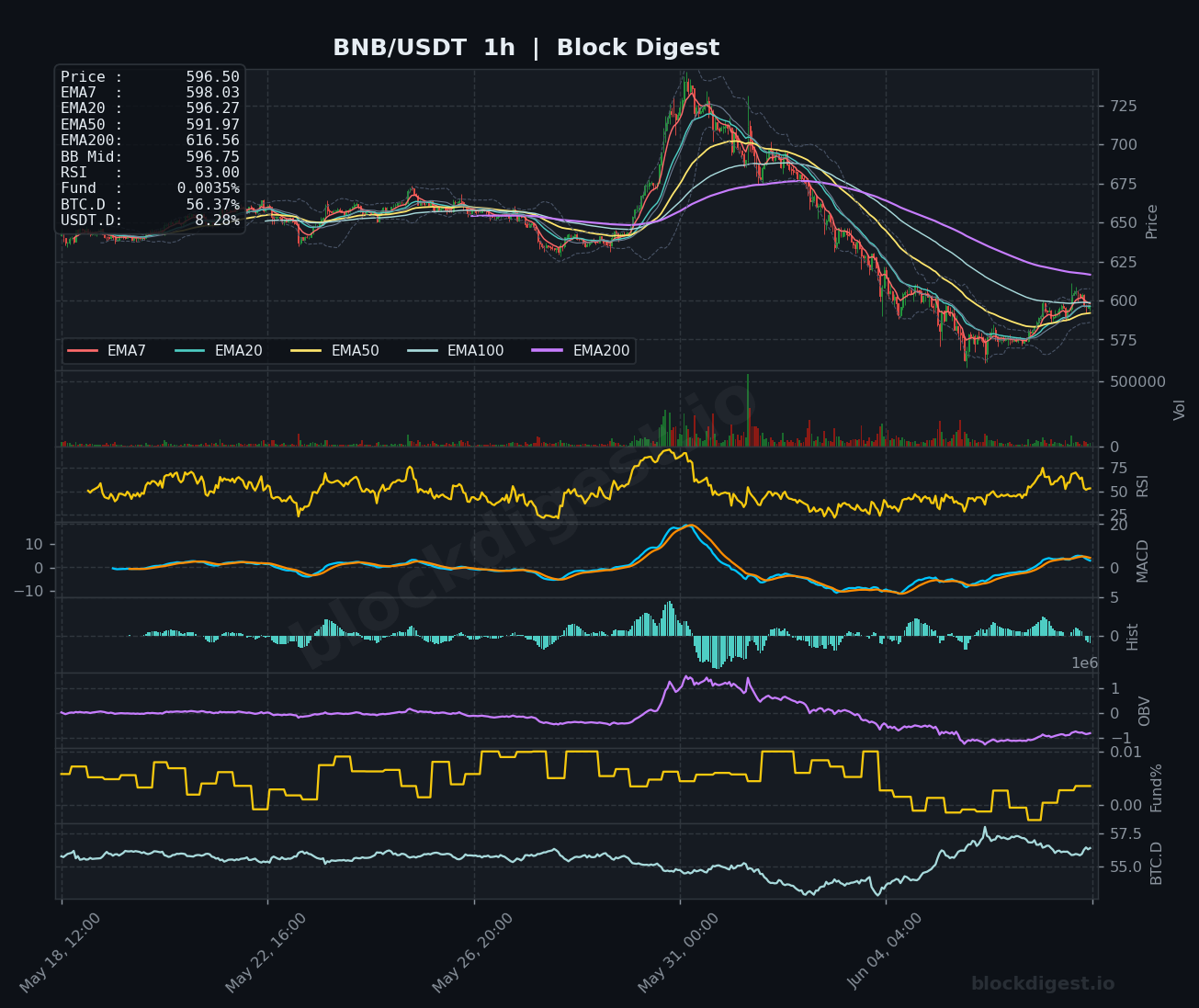Click the Fund value 0.0035%
1199x1008 pixels.
pyautogui.click(x=209, y=188)
